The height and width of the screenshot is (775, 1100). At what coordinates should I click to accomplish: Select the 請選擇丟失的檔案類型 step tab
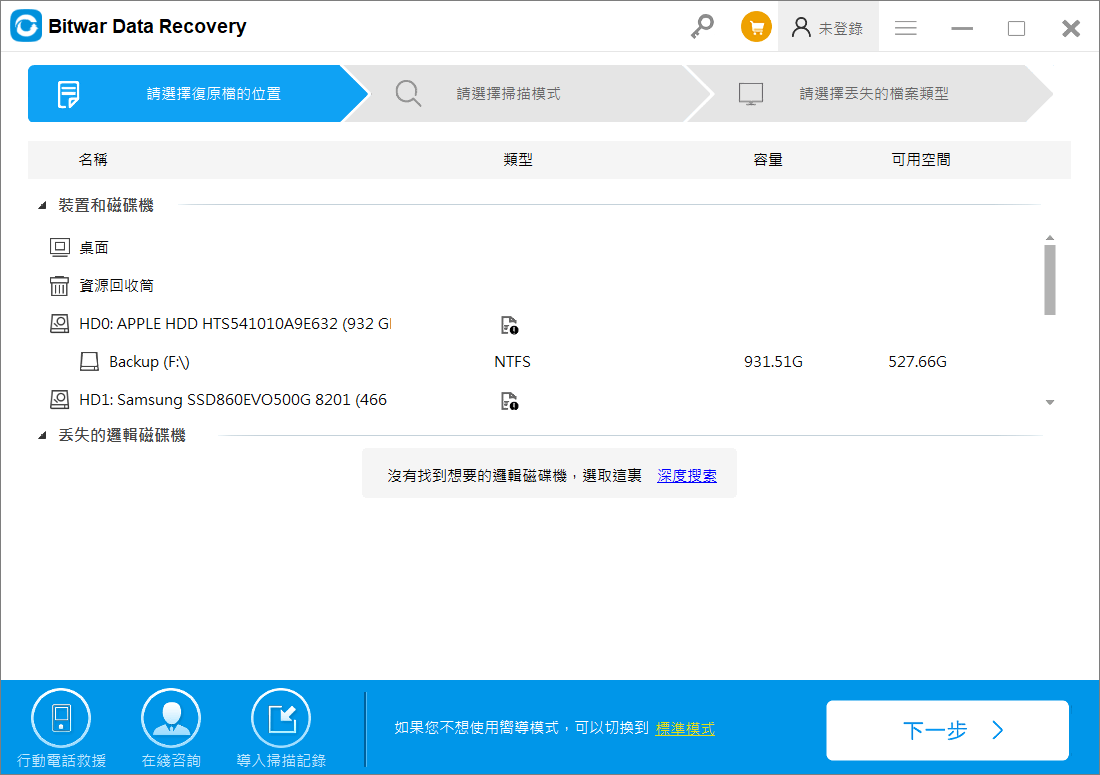[x=870, y=93]
